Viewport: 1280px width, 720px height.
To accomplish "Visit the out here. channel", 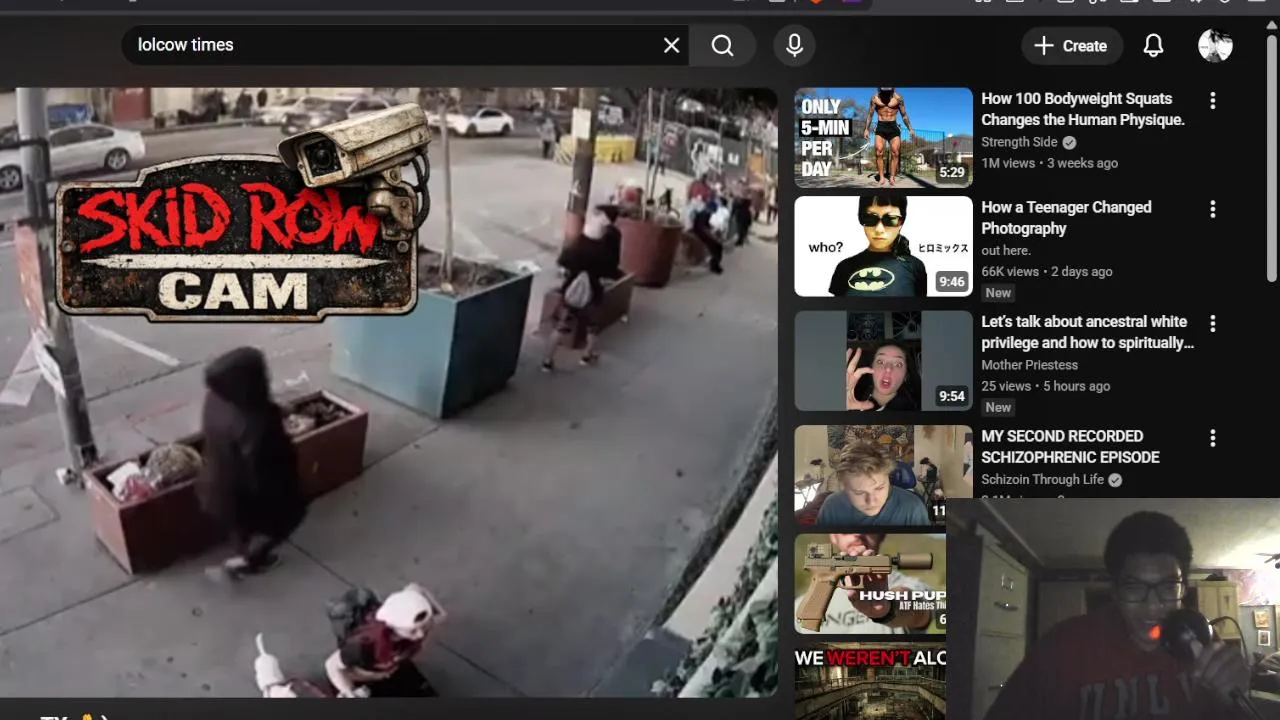I will click(1006, 251).
